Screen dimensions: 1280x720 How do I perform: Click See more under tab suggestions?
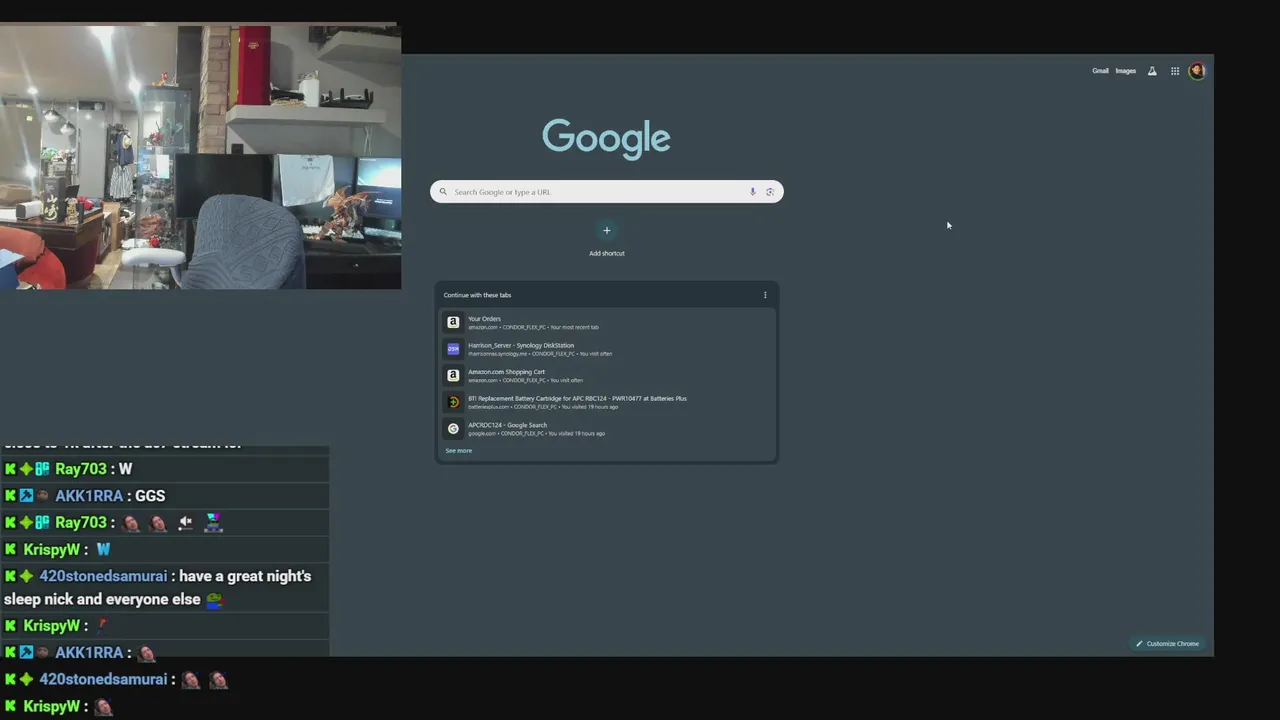click(458, 451)
